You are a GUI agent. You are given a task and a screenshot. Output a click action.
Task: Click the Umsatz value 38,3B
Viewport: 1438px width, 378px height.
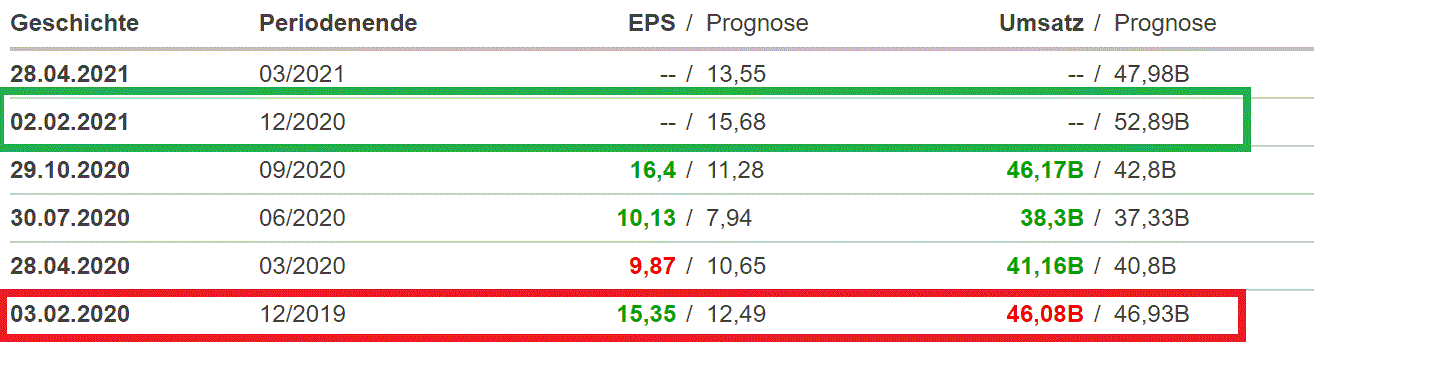click(1053, 218)
